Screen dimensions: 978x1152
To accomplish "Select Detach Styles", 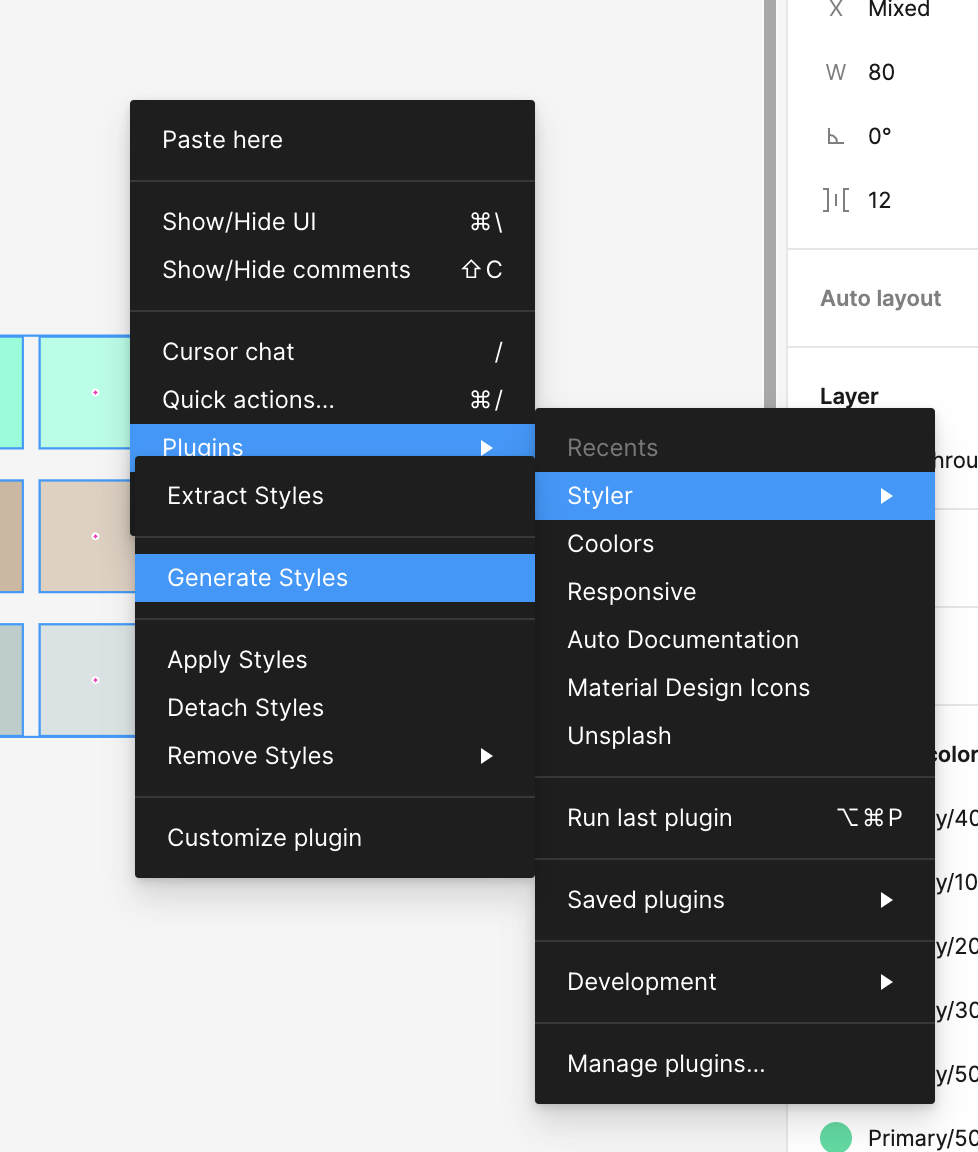I will pos(245,708).
